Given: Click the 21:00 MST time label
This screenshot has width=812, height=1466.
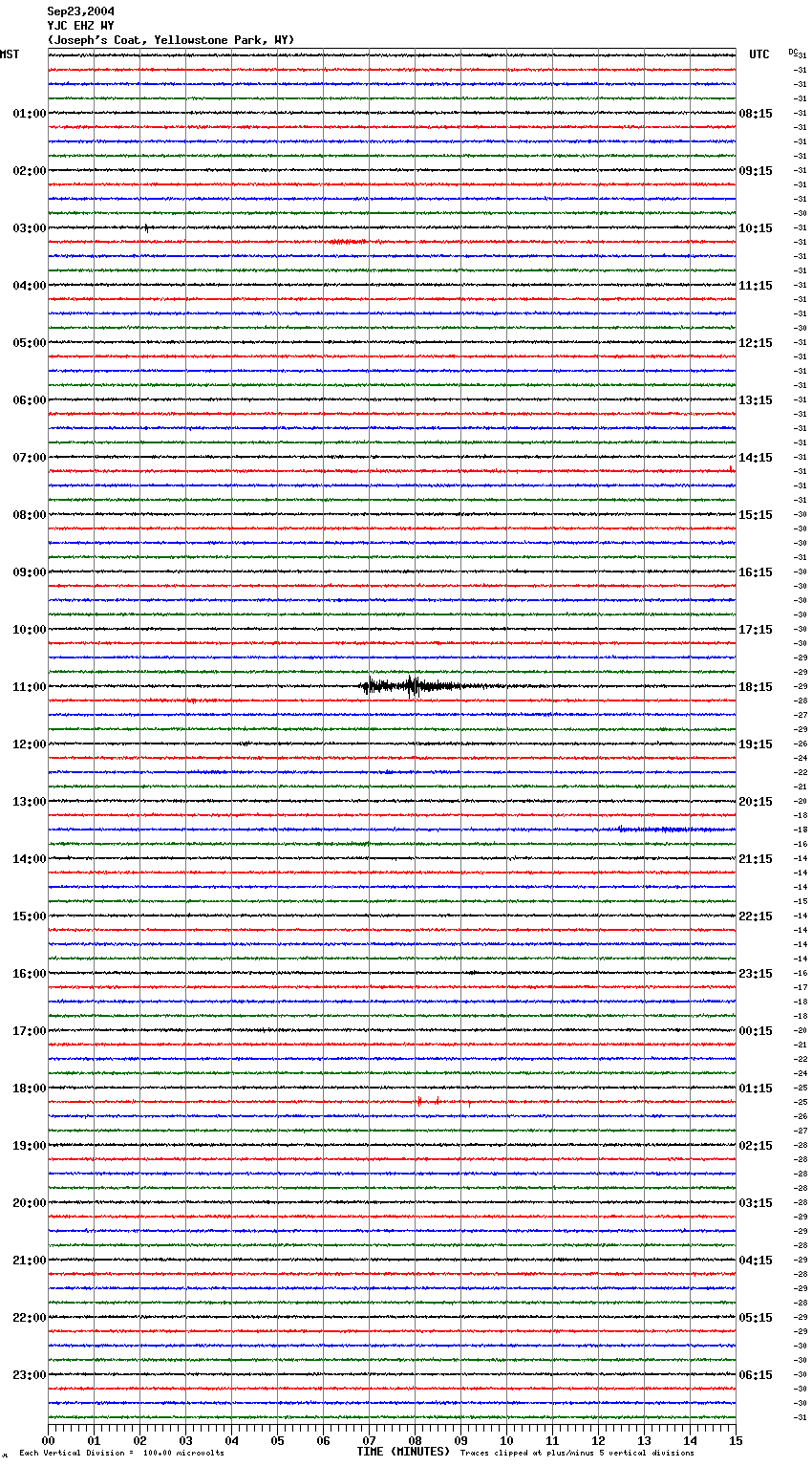Looking at the screenshot, I should point(29,1261).
